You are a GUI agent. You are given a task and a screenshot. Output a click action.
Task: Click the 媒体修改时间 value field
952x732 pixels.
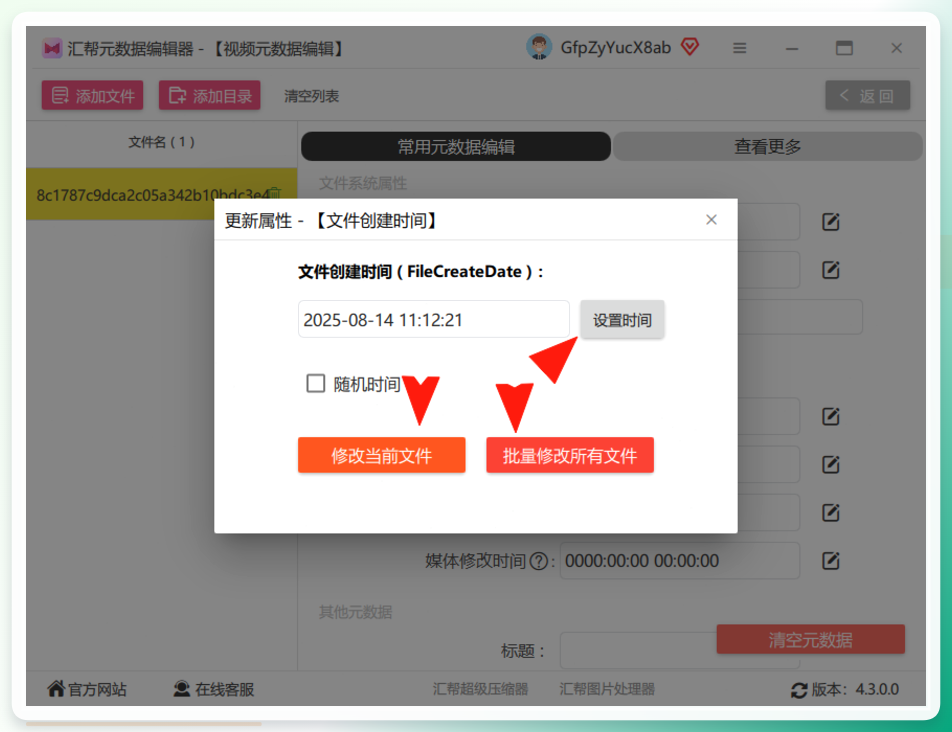pyautogui.click(x=679, y=560)
